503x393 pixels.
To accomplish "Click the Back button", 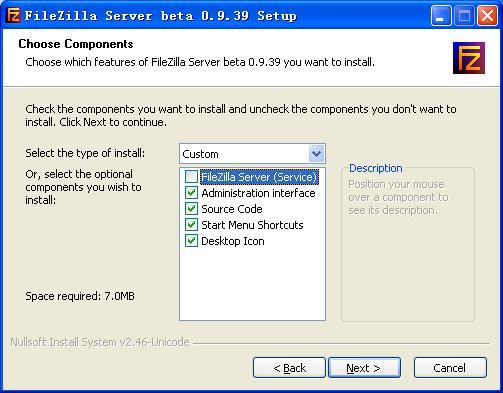I will (289, 368).
